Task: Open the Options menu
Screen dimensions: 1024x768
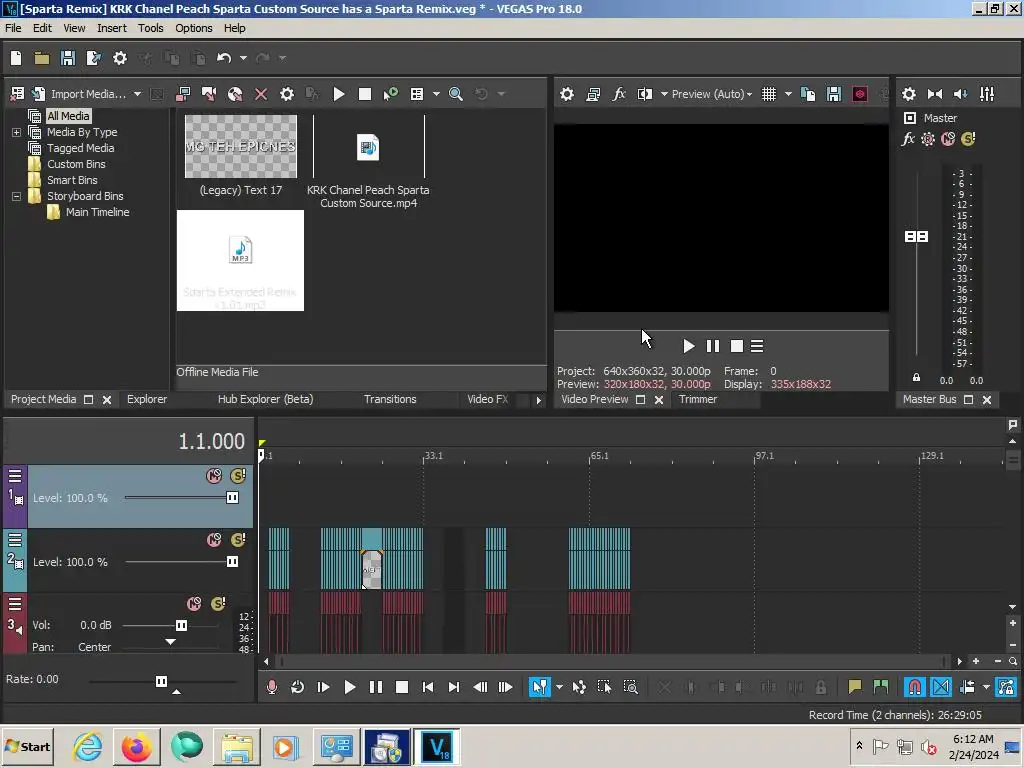Action: [x=193, y=28]
